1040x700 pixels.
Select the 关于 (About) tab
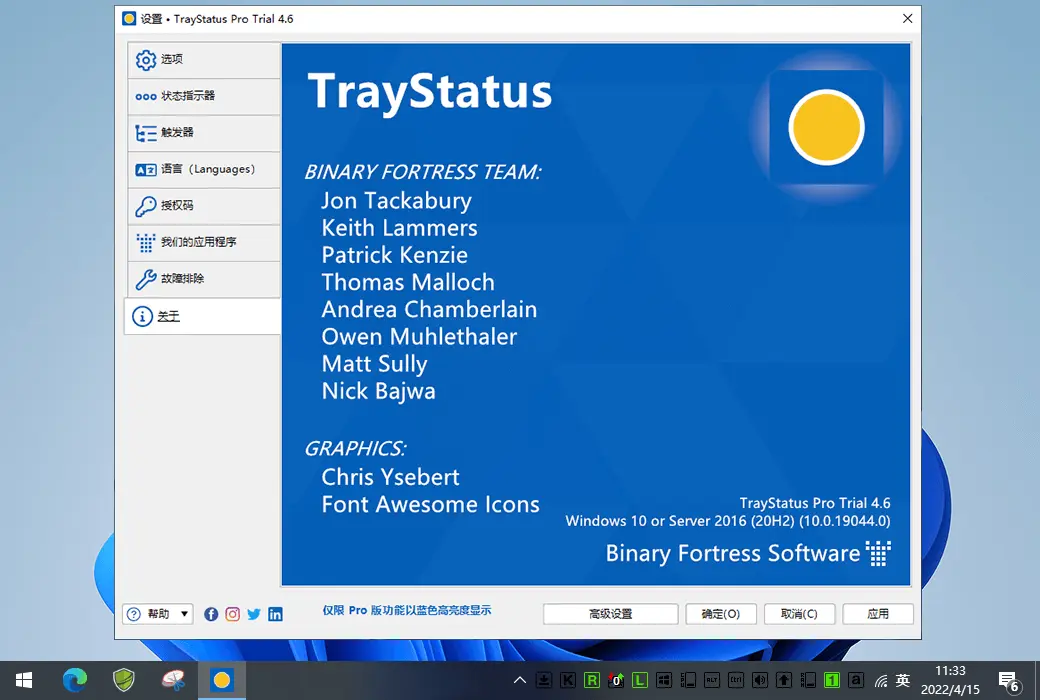click(202, 316)
